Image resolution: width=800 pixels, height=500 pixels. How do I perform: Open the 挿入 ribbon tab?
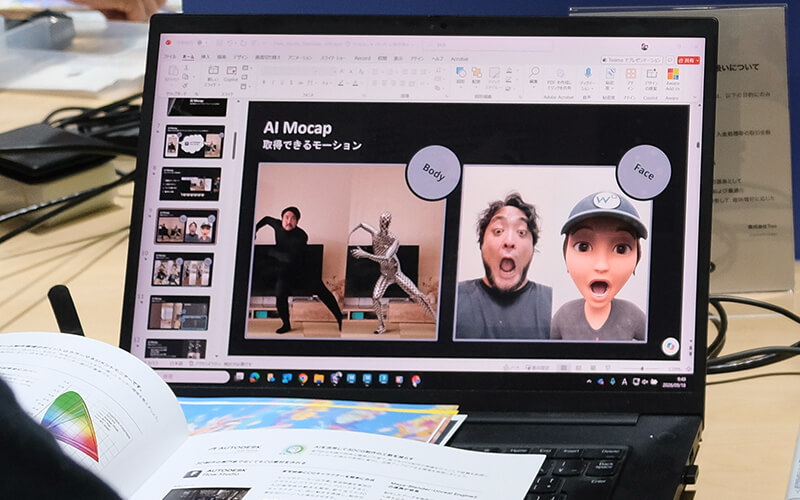[205, 57]
